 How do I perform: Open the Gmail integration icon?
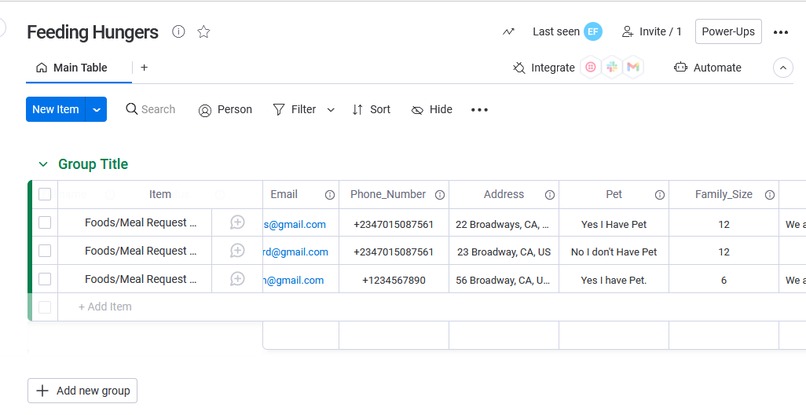click(633, 67)
